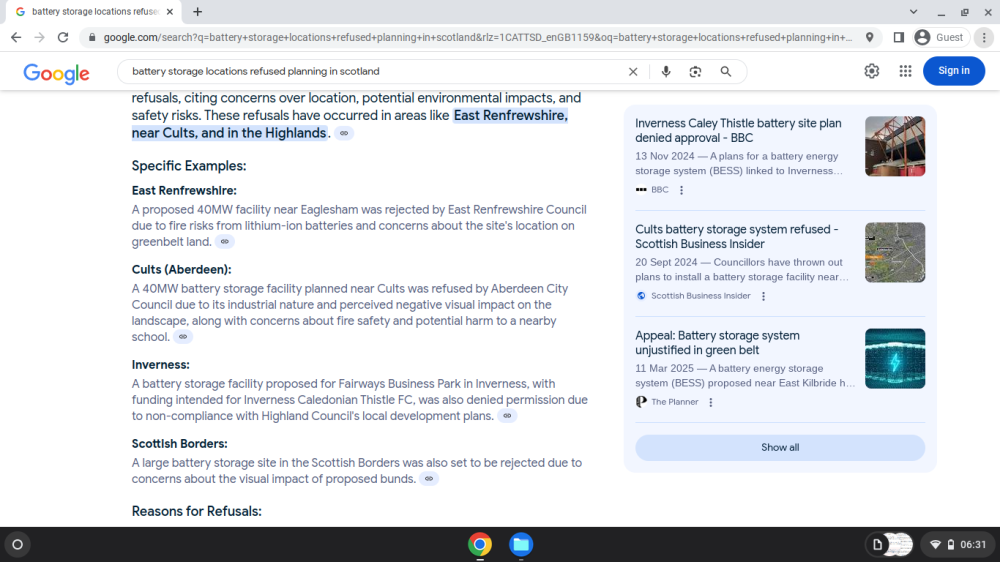The height and width of the screenshot is (562, 1000).
Task: Click the Cults article map thumbnail
Action: [895, 252]
